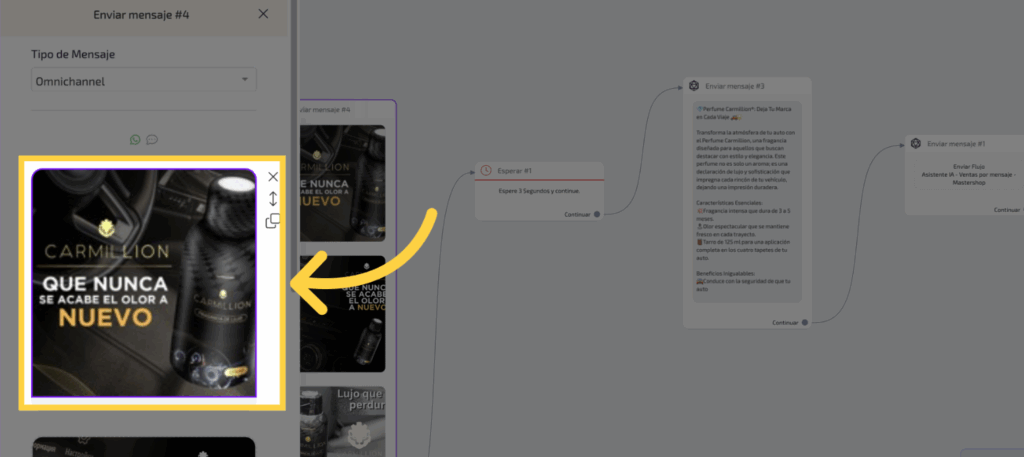The width and height of the screenshot is (1024, 457).
Task: Open the Enviar mensaje #3 node header
Action: pos(734,87)
